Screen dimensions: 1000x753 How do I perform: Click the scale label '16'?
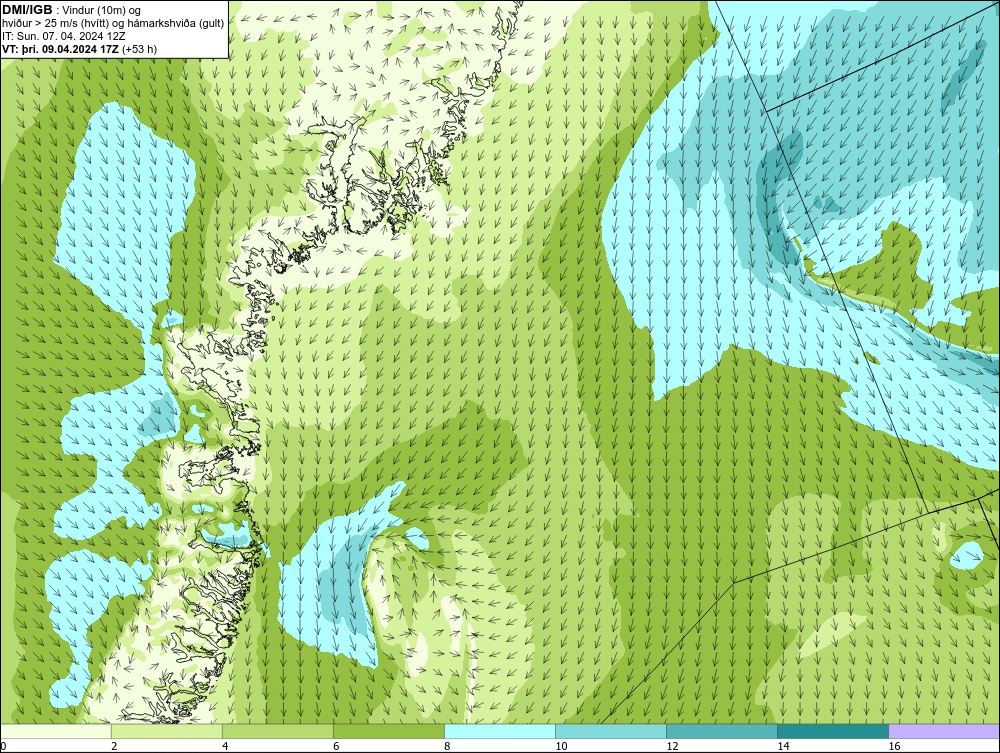[x=894, y=746]
